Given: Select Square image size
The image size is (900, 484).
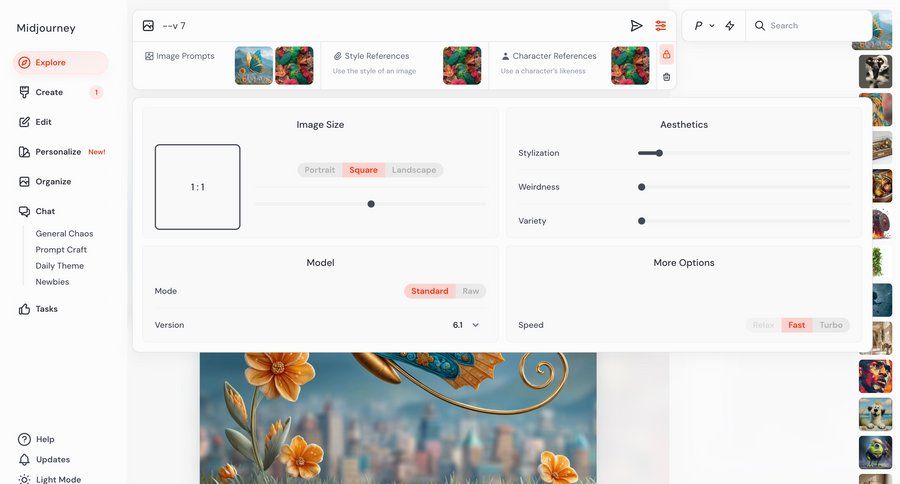Looking at the screenshot, I should point(363,170).
